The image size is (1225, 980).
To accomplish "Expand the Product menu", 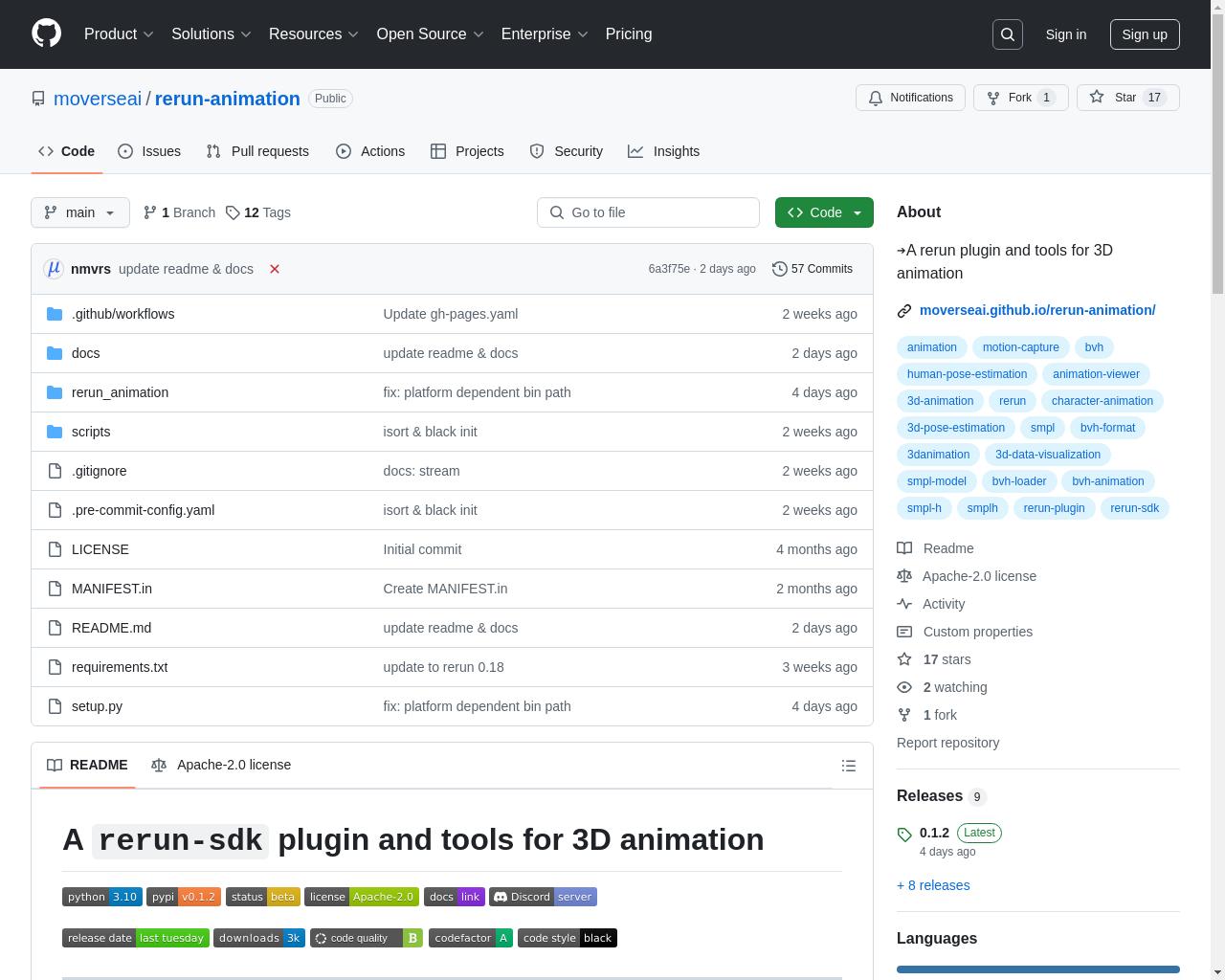I will [x=119, y=34].
